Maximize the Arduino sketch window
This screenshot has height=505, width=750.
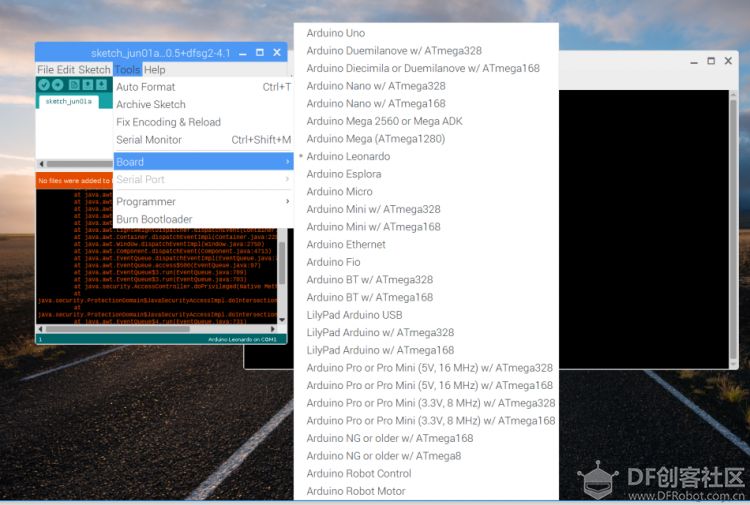coord(260,53)
